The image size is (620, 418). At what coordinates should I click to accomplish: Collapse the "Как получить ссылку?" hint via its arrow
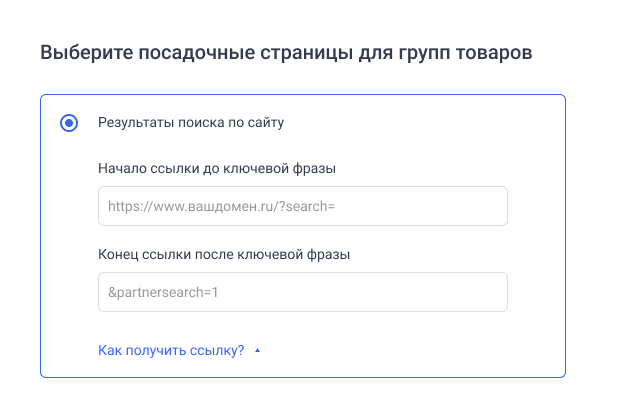[257, 351]
